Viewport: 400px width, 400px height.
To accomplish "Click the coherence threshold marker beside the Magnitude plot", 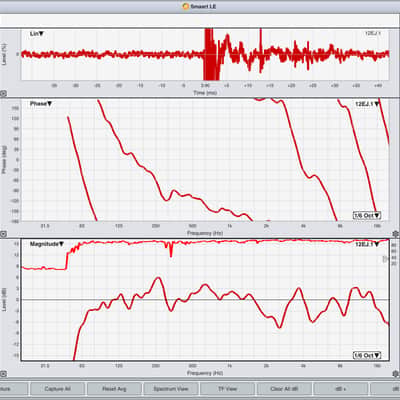I will (x=385, y=258).
